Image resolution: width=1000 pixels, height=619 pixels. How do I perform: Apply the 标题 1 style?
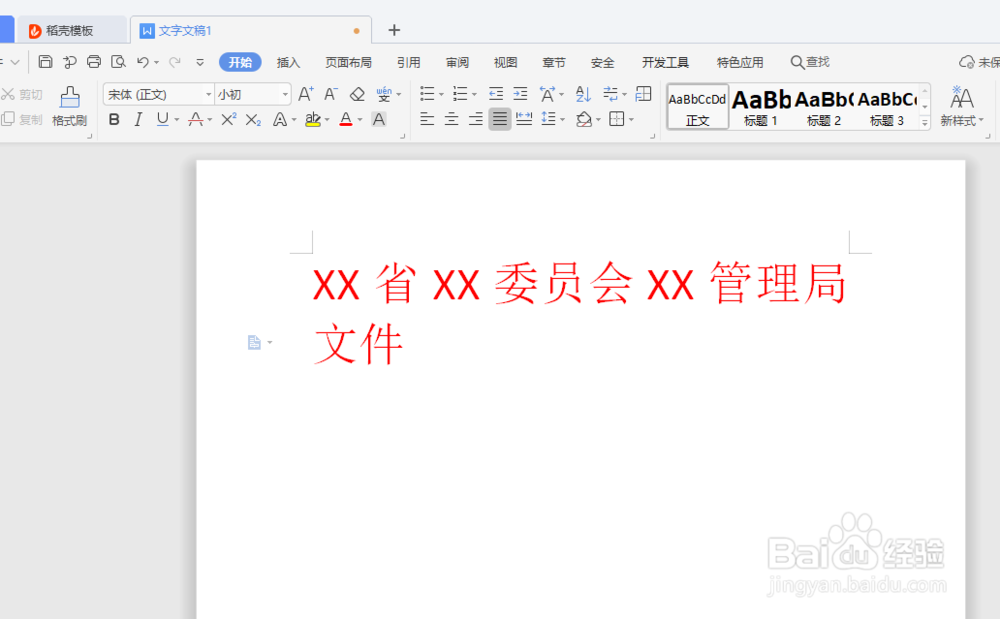pyautogui.click(x=761, y=103)
